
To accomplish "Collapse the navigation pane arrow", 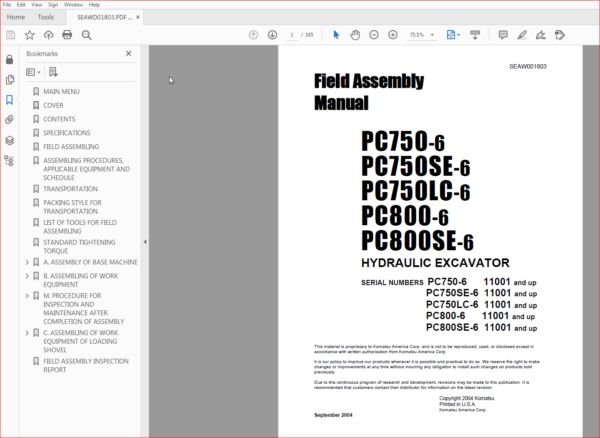I will coord(145,242).
